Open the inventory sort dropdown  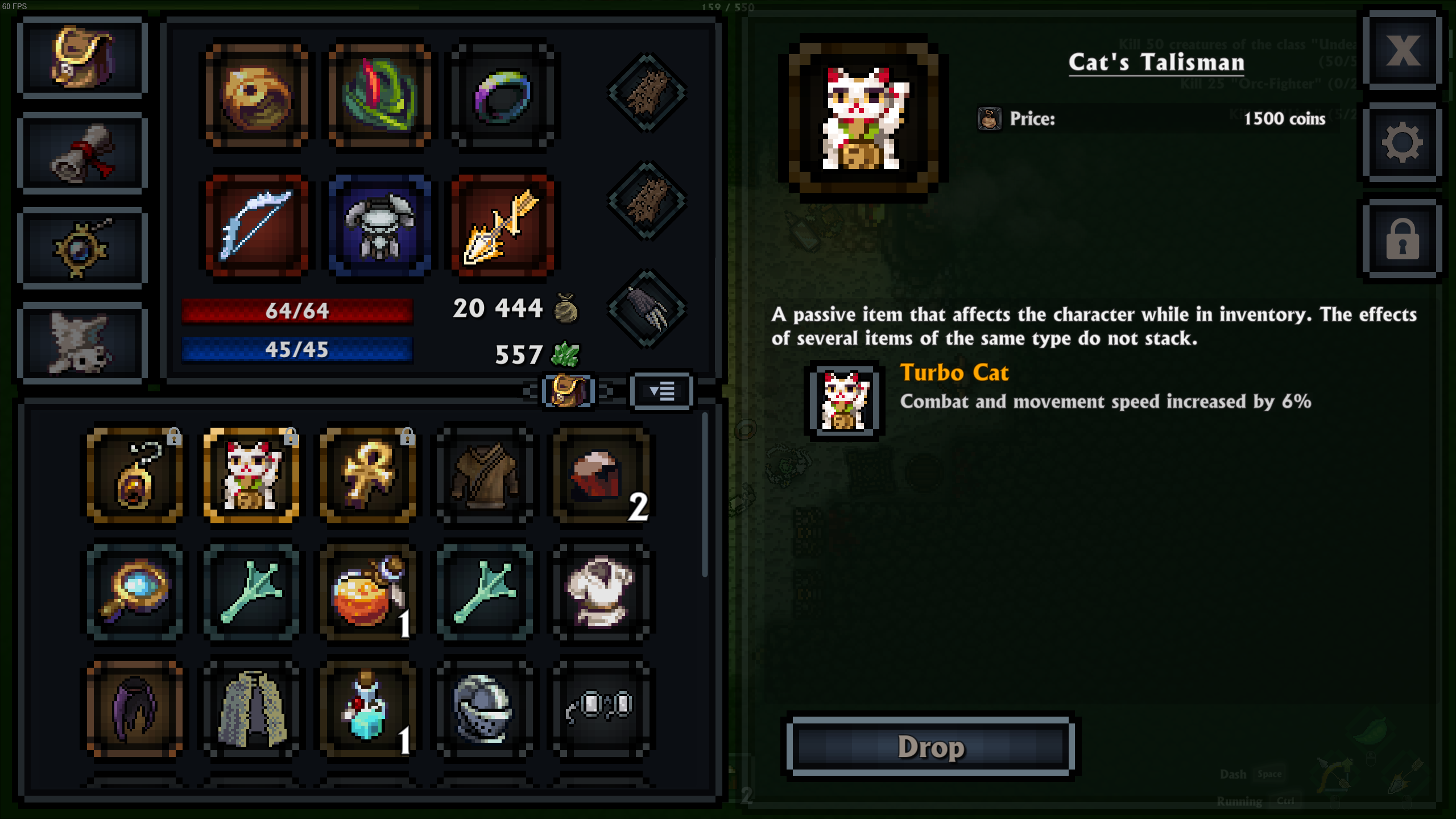click(661, 391)
